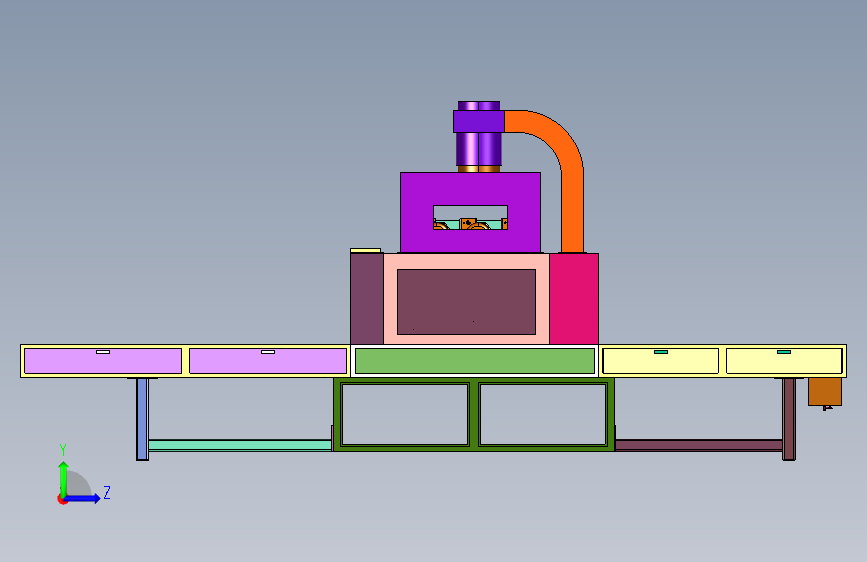Click the red X axis origin dot
867x562 pixels.
62,499
